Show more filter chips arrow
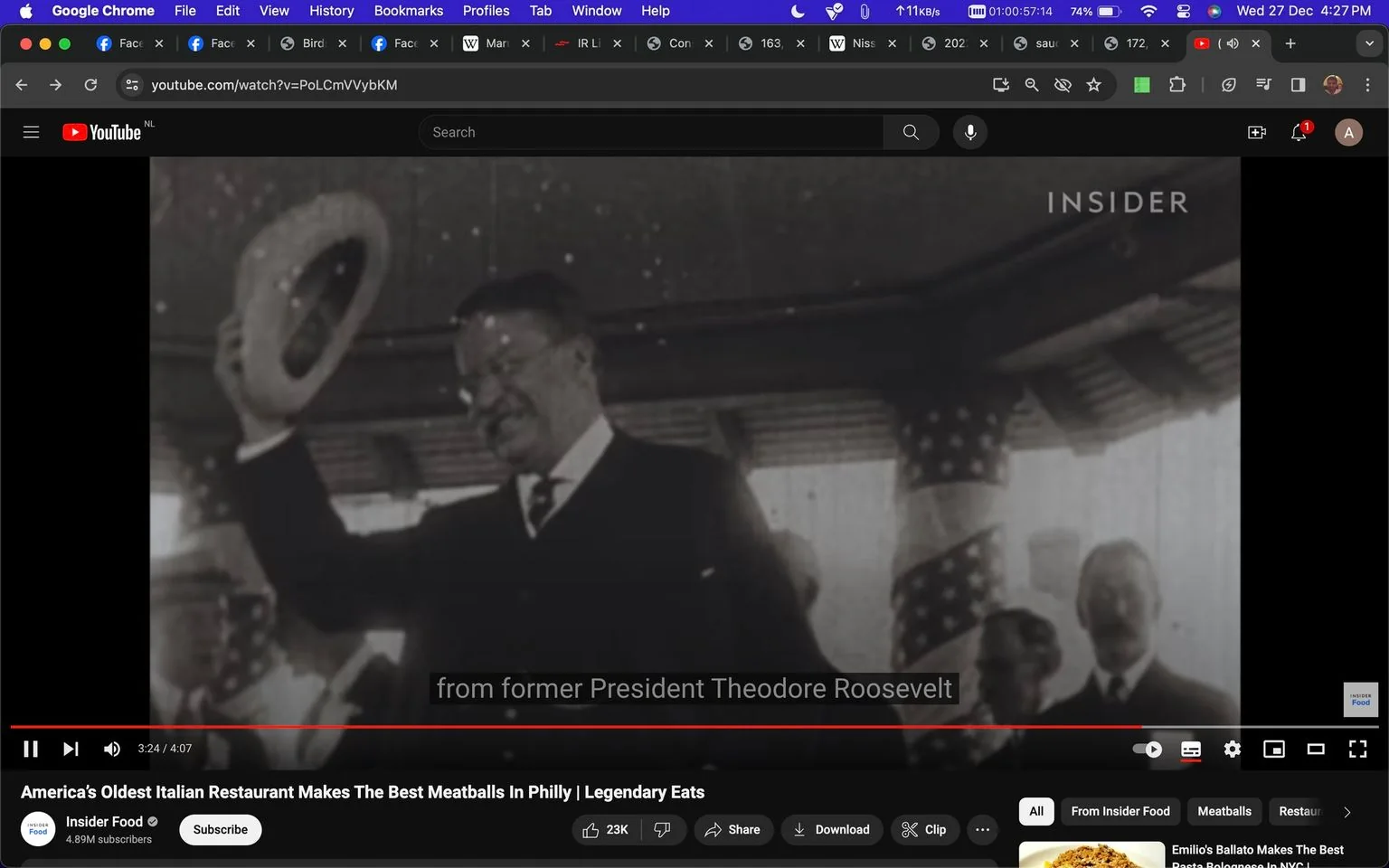The height and width of the screenshot is (868, 1389). click(1346, 812)
